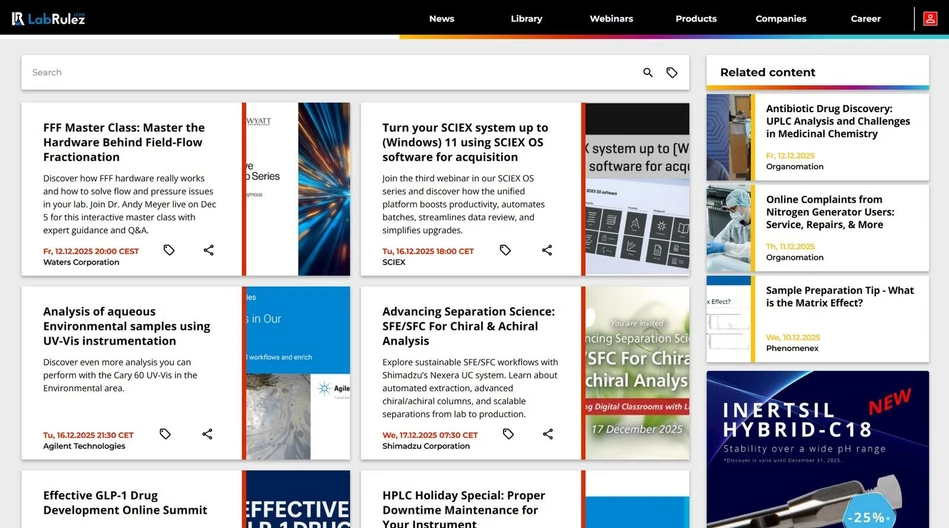Open FFF Master Class webinar title

click(x=124, y=142)
